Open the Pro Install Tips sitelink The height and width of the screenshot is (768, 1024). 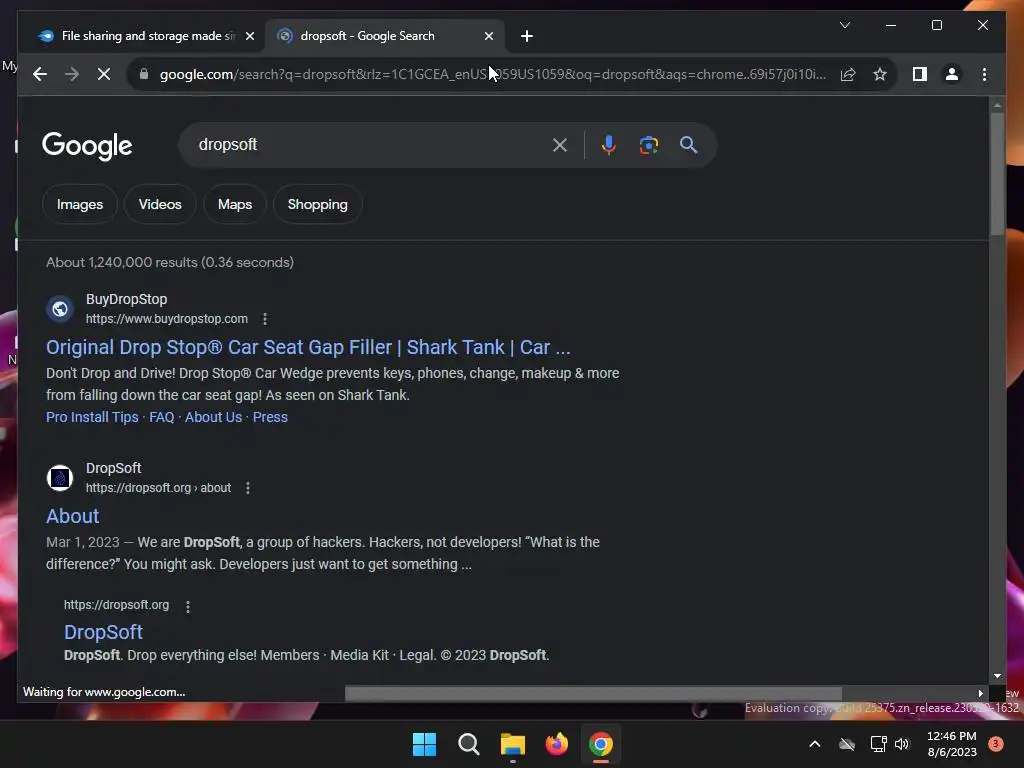pyautogui.click(x=92, y=417)
